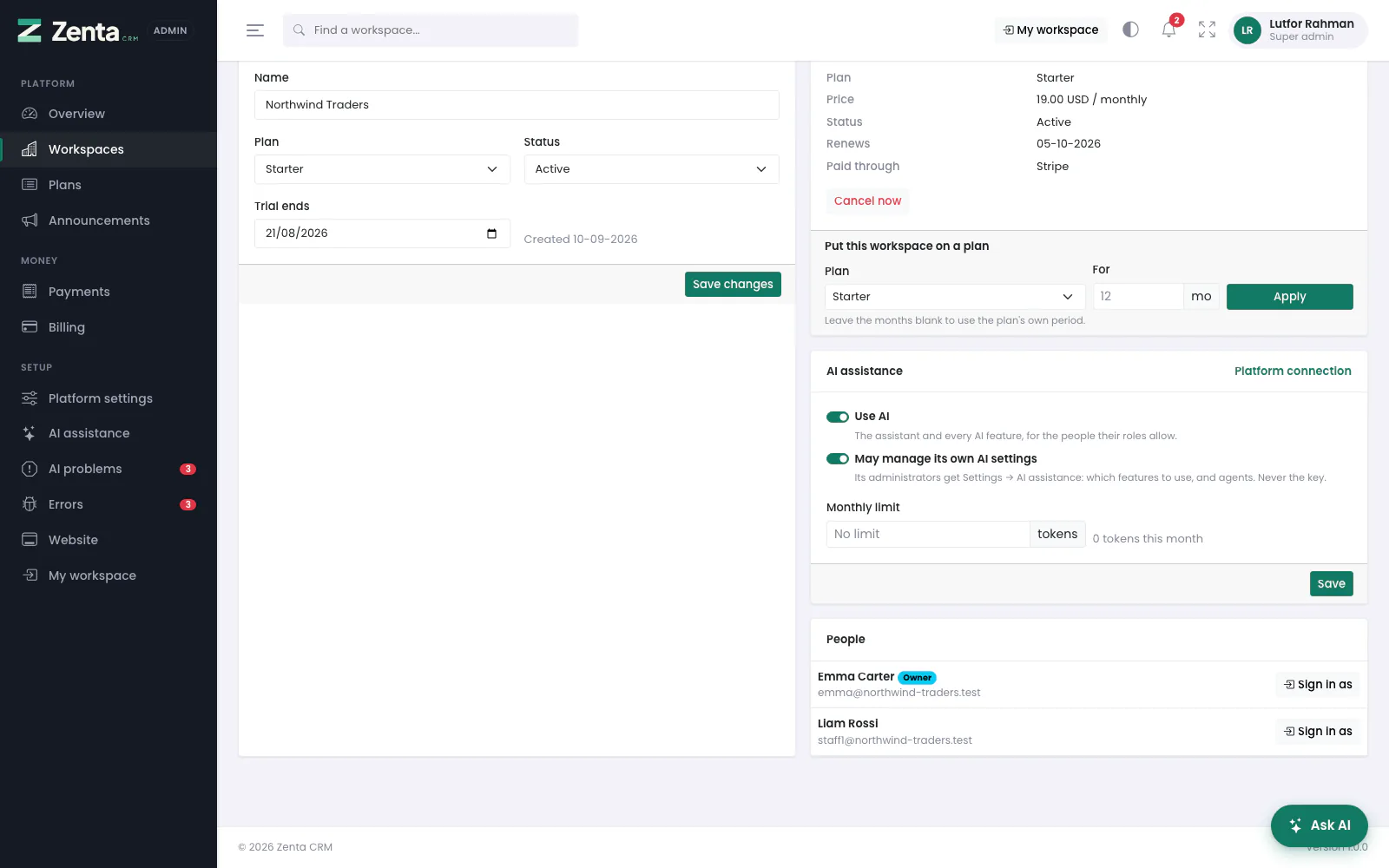The image size is (1389, 868).
Task: Toggle May manage its own AI settings
Action: tap(838, 459)
